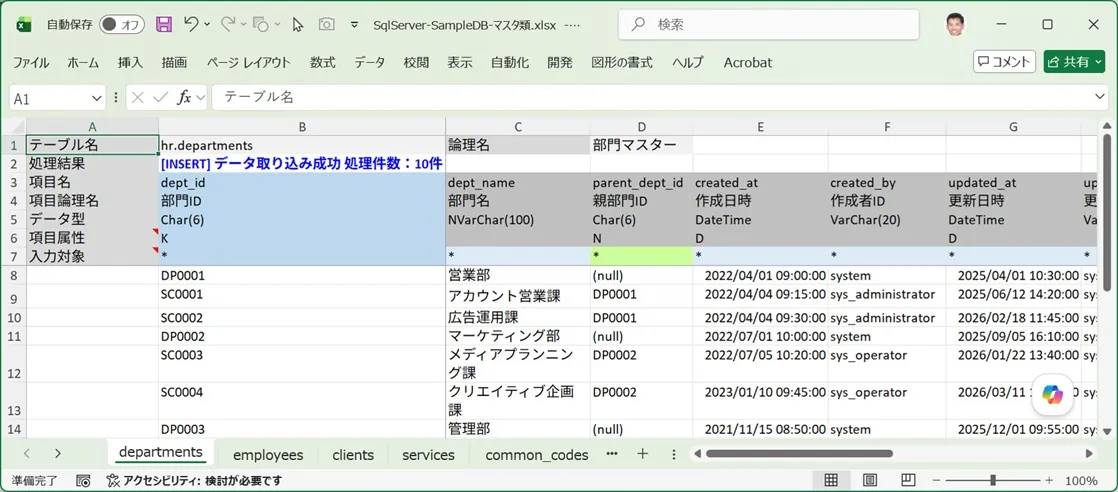Switch to the services sheet tab
The image size is (1118, 492).
[x=428, y=455]
